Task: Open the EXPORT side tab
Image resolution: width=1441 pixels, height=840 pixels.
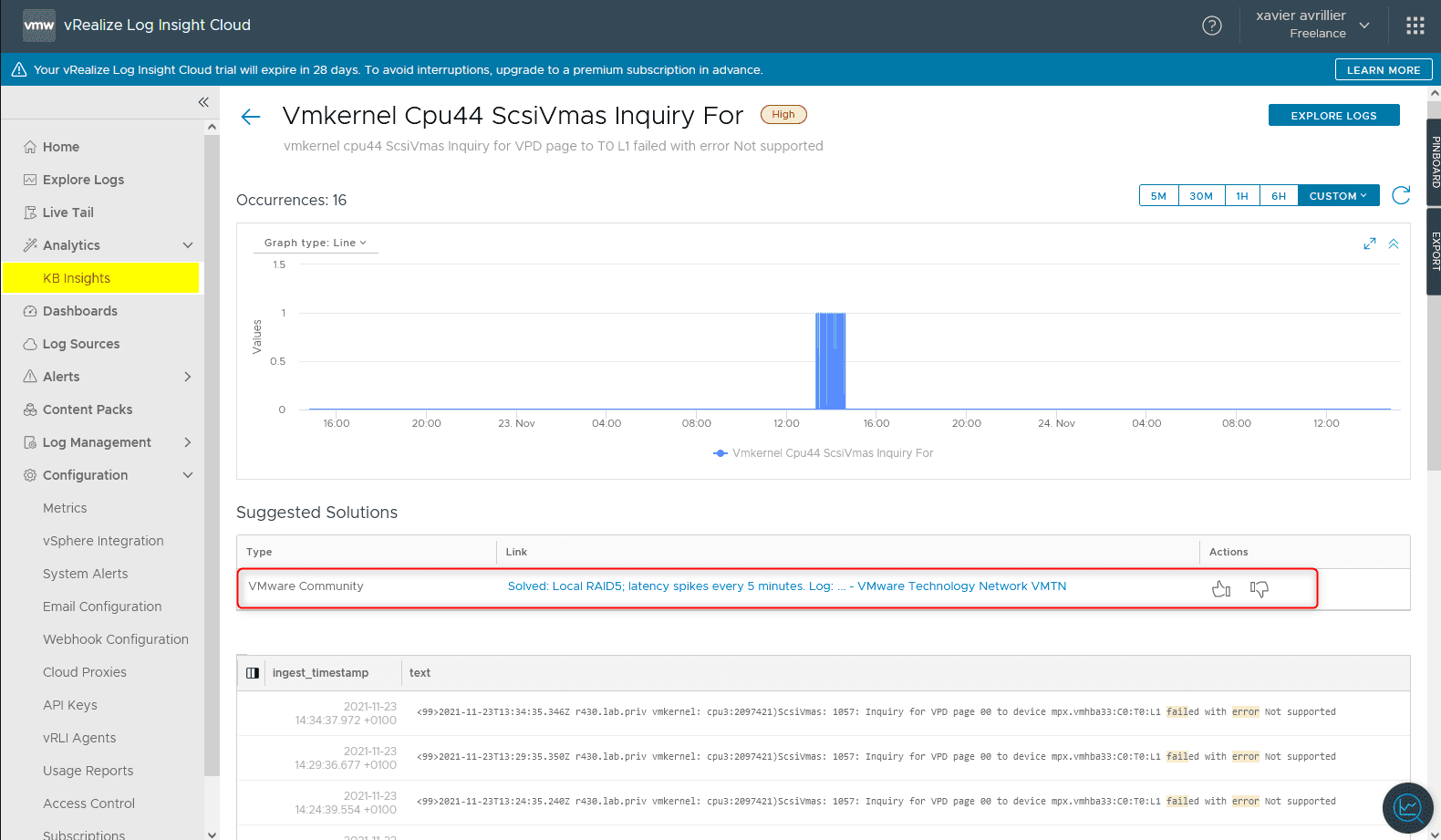Action: pos(1434,251)
